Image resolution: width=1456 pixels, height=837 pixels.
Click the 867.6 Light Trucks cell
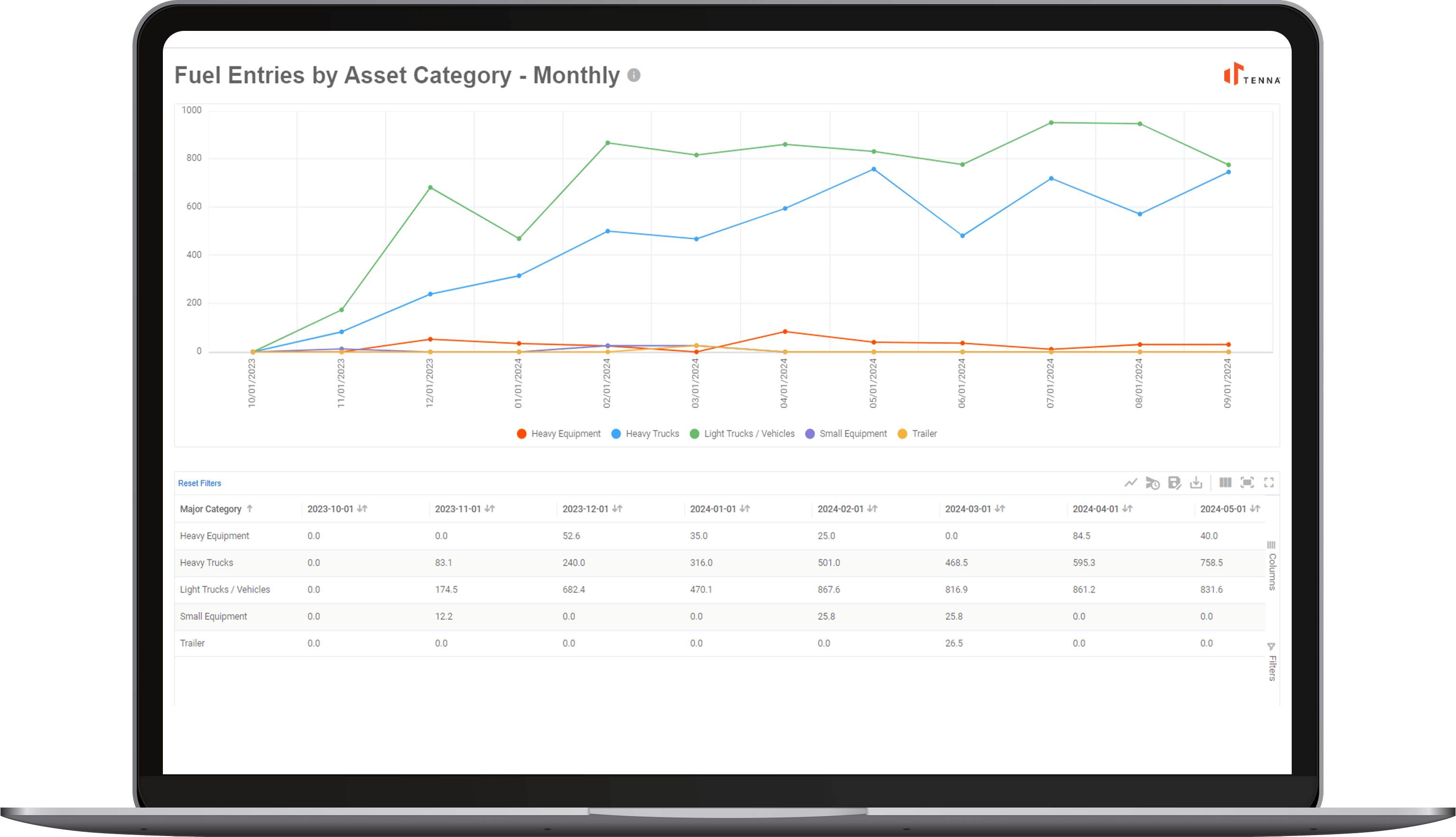coord(829,590)
